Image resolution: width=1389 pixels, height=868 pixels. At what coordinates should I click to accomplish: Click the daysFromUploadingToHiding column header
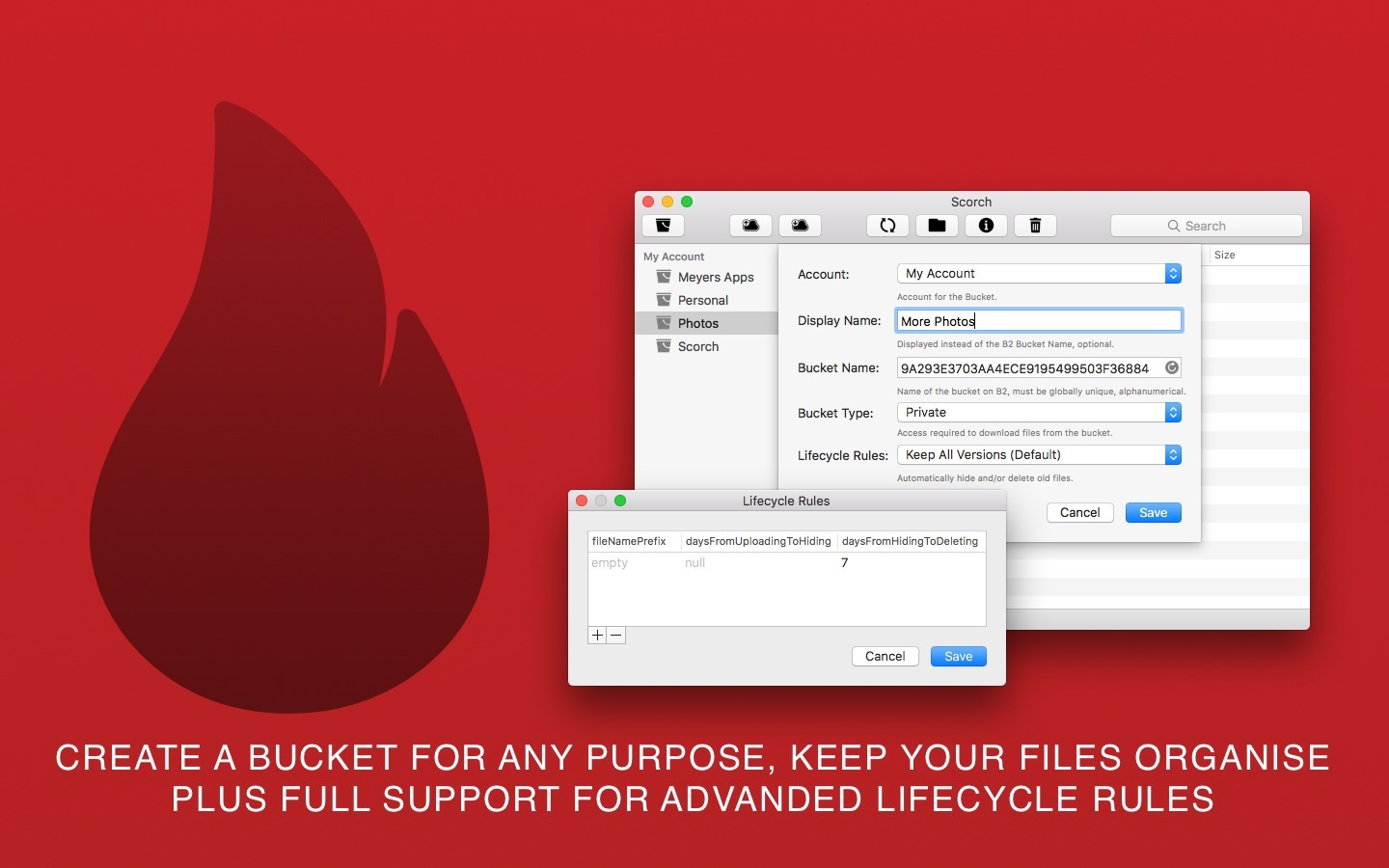[758, 541]
